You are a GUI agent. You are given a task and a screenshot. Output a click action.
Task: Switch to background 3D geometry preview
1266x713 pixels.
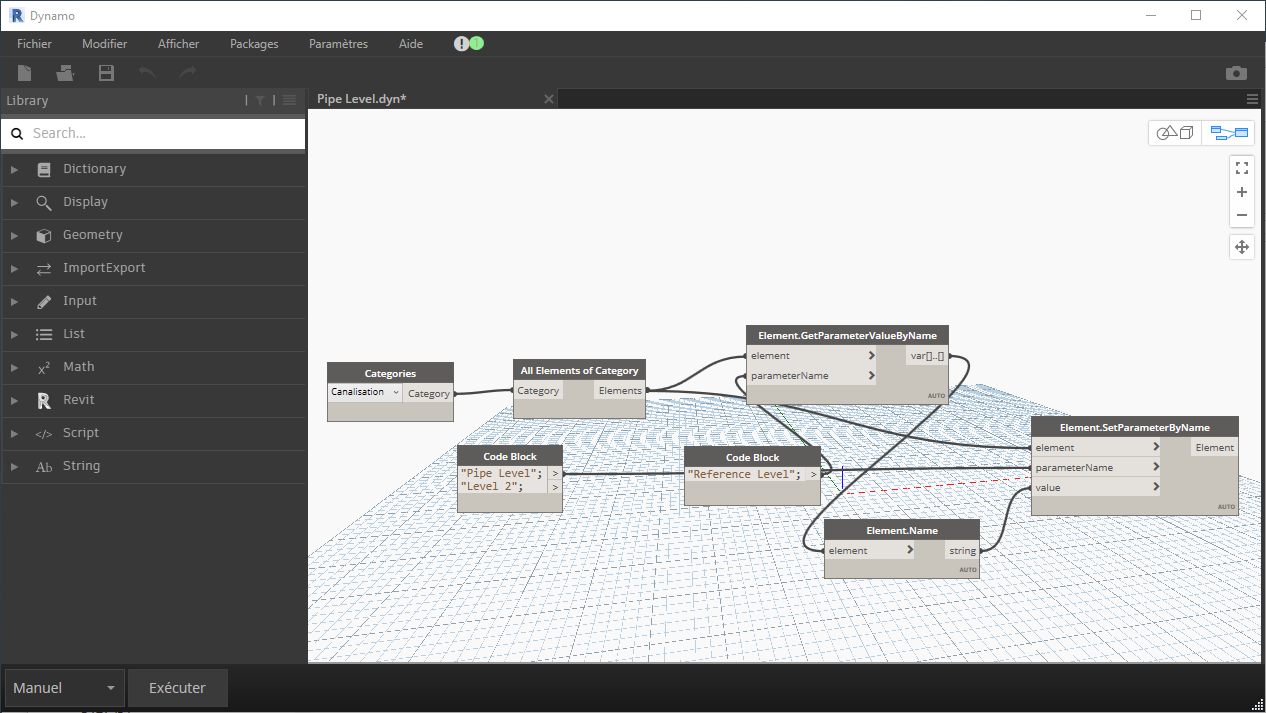[1174, 132]
